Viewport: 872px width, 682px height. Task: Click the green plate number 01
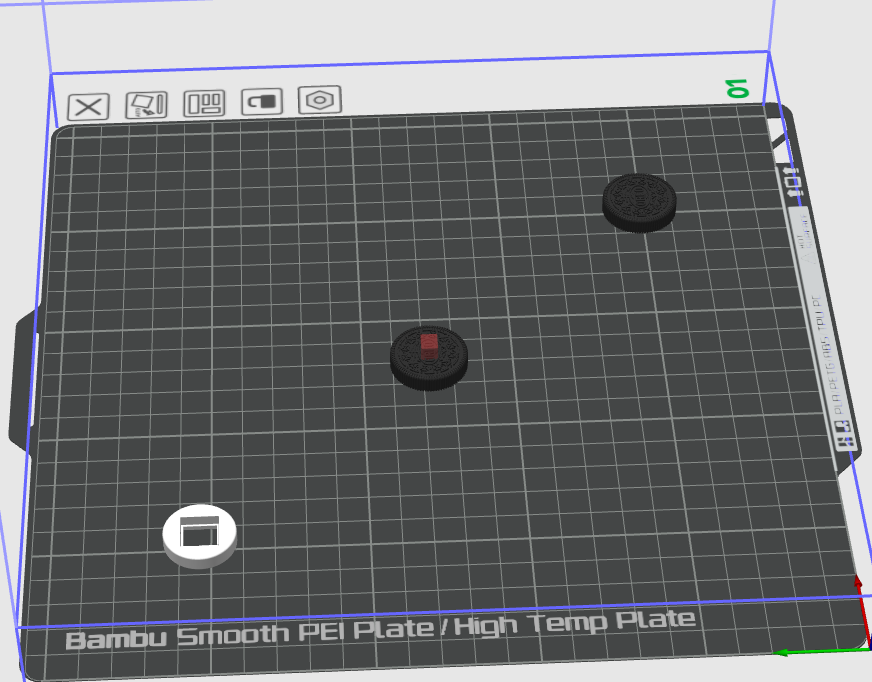(738, 88)
